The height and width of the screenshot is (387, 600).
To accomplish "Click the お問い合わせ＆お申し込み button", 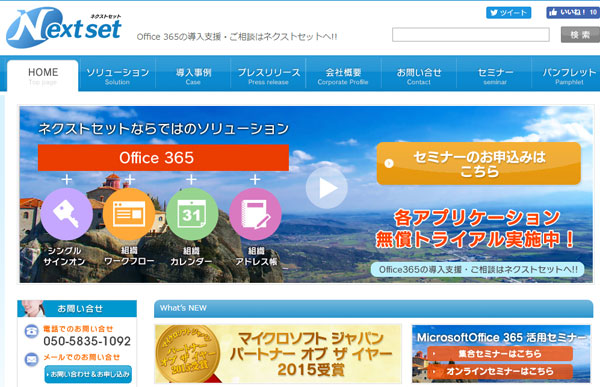I will click(x=88, y=374).
